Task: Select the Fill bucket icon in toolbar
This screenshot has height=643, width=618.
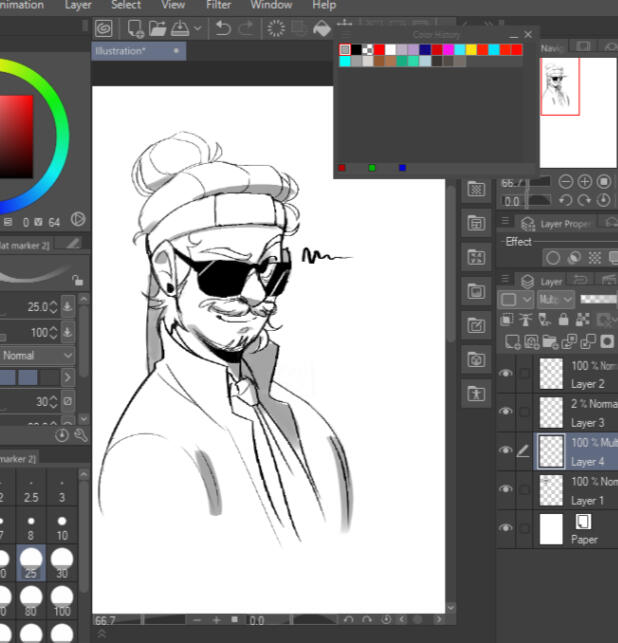Action: point(323,28)
